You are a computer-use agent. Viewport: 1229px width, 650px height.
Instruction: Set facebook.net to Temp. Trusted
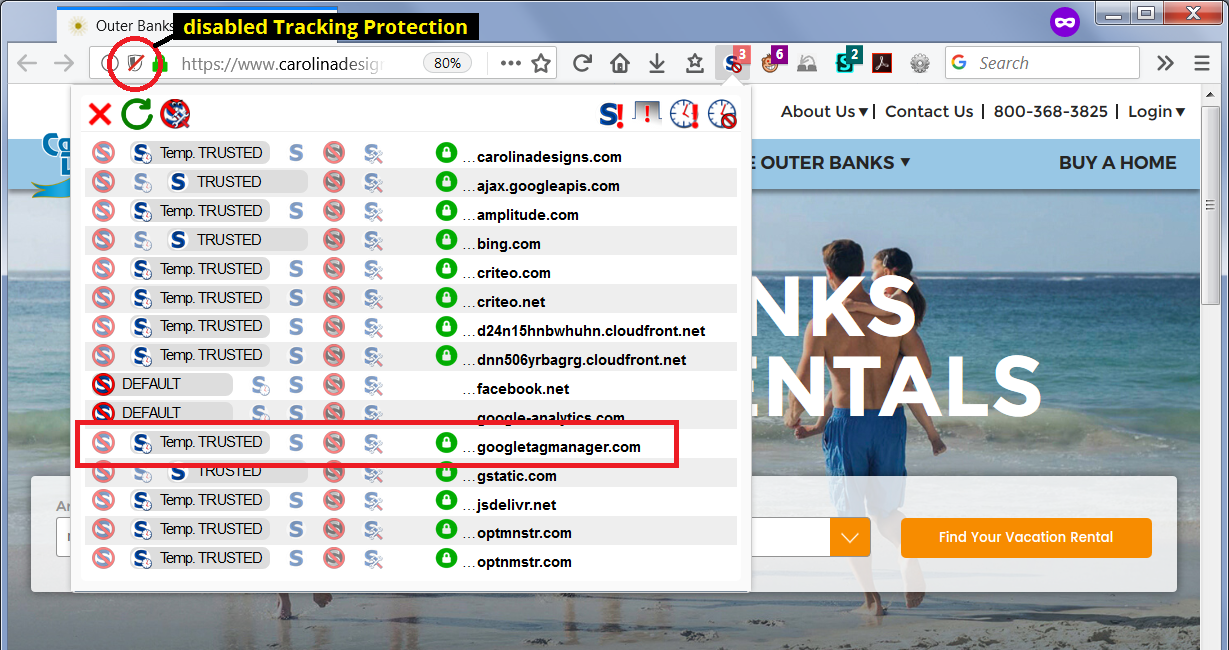click(x=260, y=385)
